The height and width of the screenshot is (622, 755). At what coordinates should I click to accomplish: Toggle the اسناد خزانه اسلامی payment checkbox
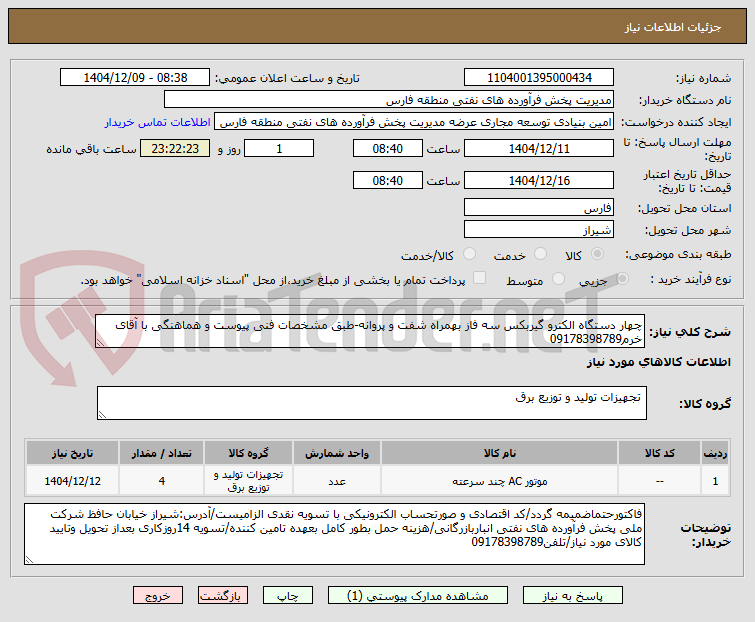[x=479, y=278]
